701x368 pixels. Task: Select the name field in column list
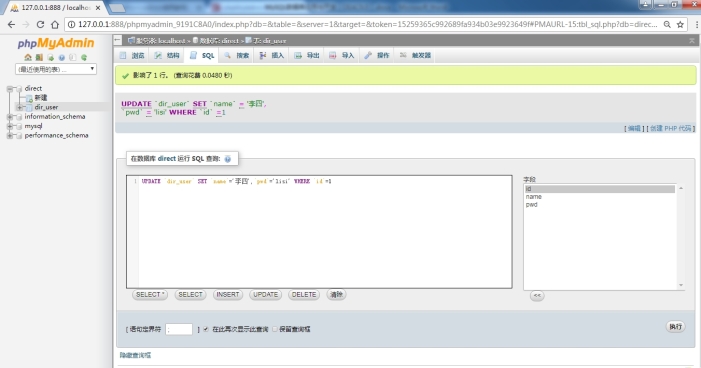600,197
